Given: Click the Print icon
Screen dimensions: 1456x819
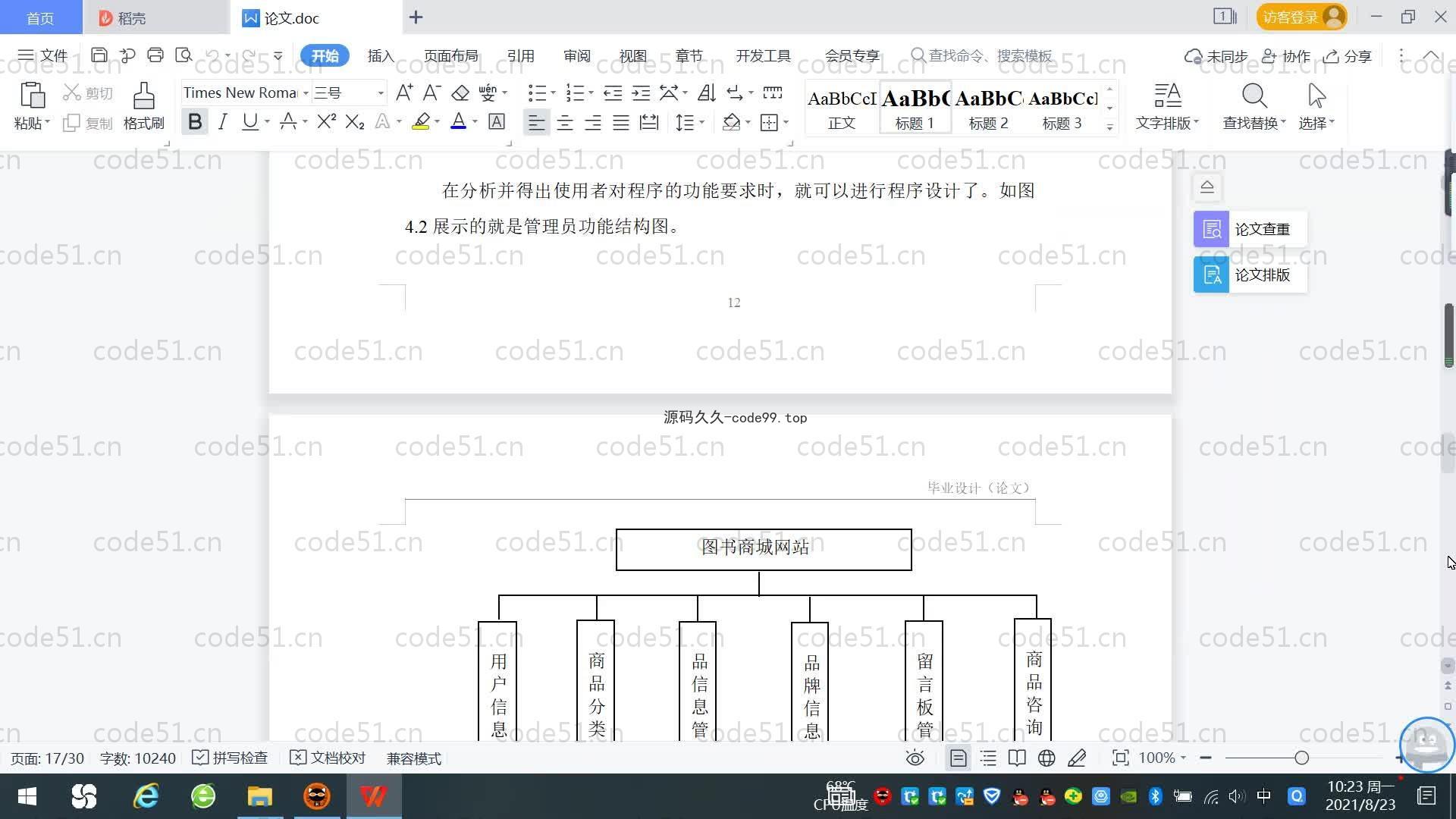Looking at the screenshot, I should (155, 55).
